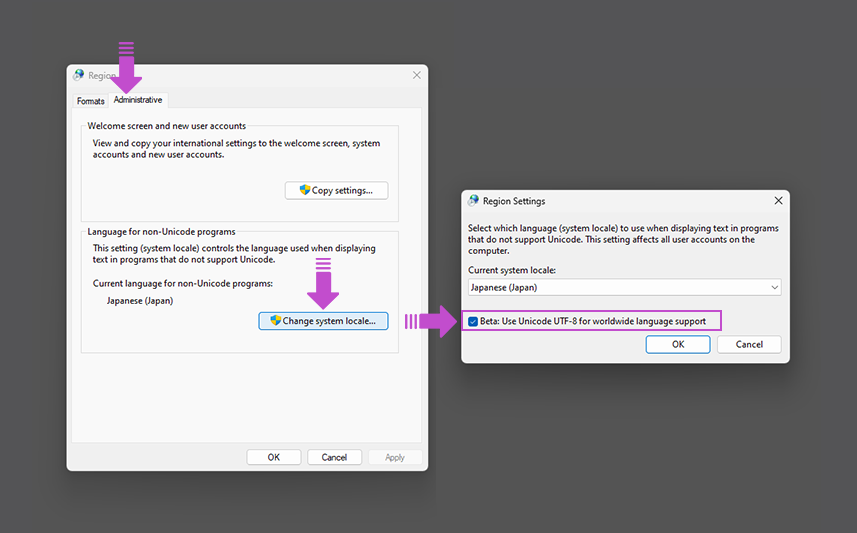Click the shield icon on Copy settings
857x533 pixels.
(x=305, y=190)
